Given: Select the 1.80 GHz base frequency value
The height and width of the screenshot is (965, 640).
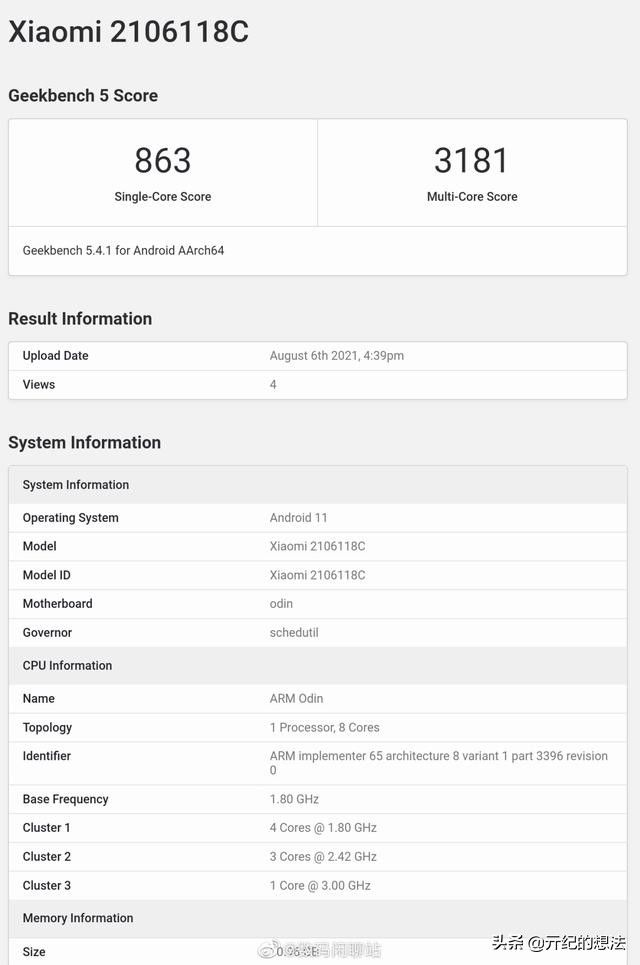Looking at the screenshot, I should tap(294, 799).
